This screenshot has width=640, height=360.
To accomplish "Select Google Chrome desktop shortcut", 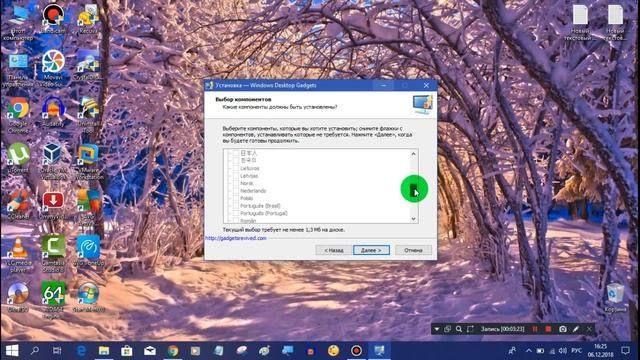I will 18,115.
